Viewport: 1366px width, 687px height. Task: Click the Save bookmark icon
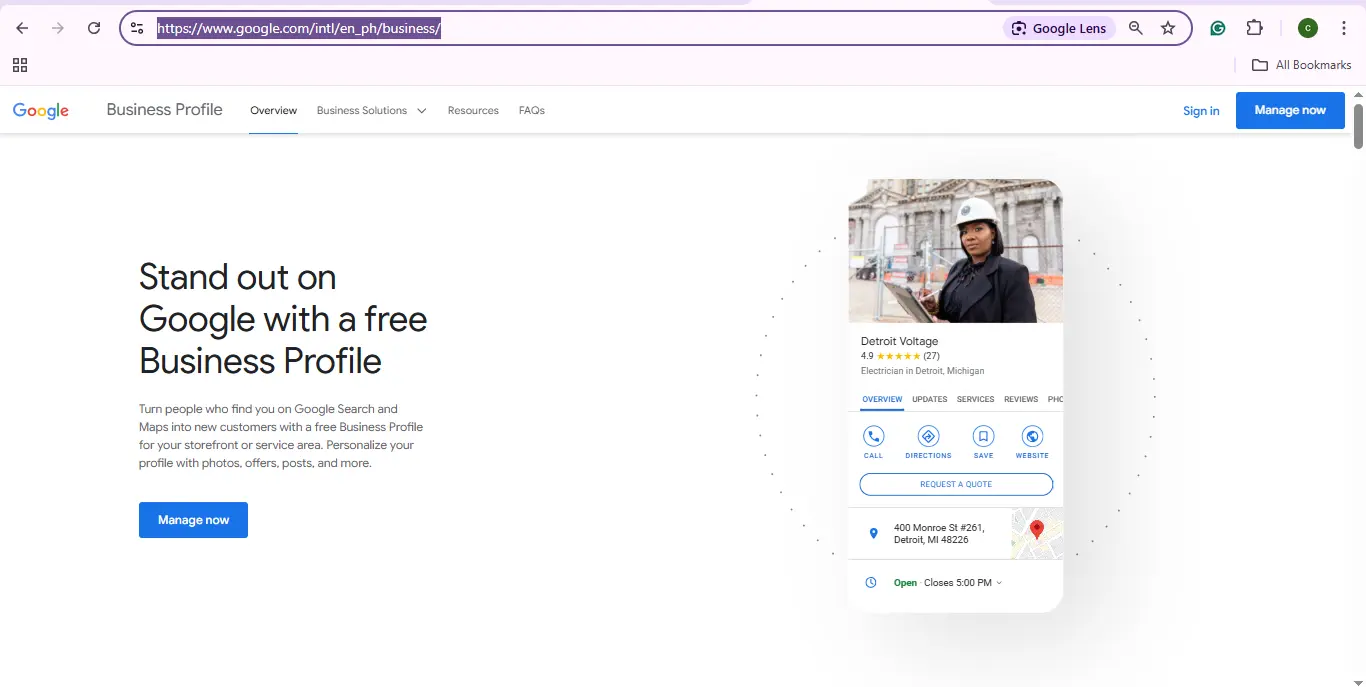[x=984, y=436]
